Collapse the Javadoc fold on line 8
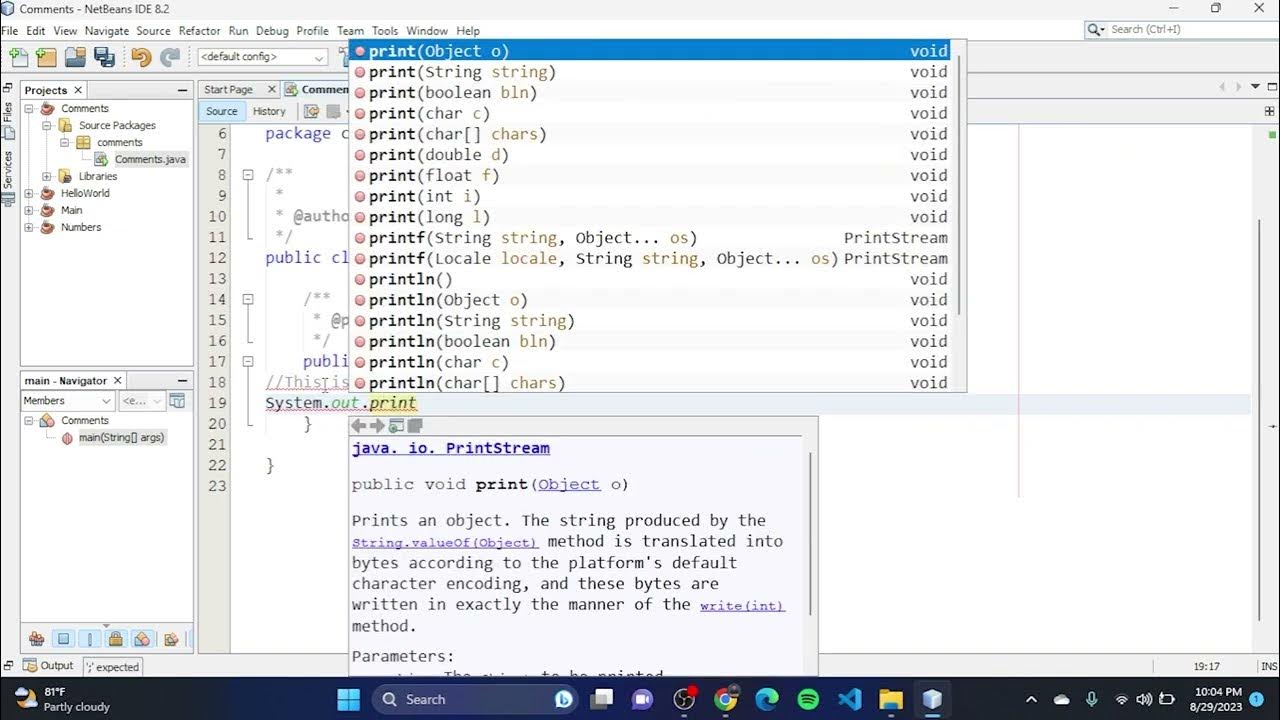Screen dimensions: 1280x720 click(x=248, y=175)
